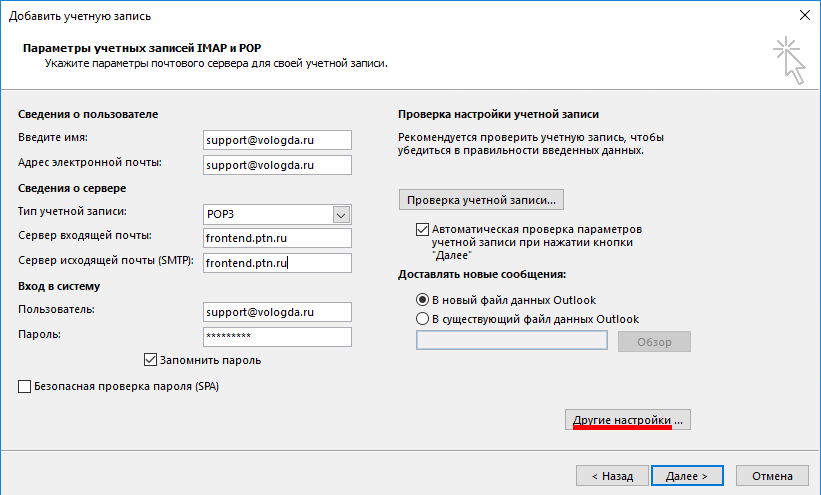Click the Отмена button
821x495 pixels.
click(772, 476)
